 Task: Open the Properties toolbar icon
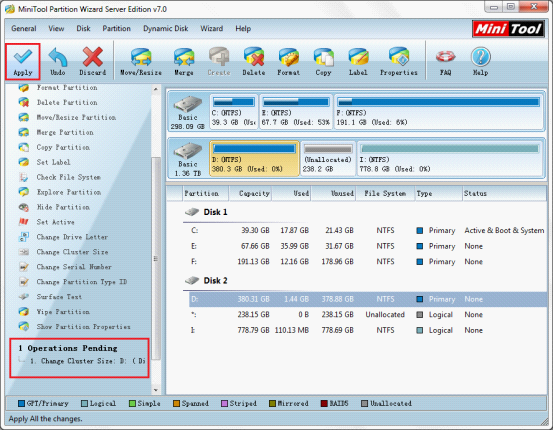pos(399,62)
